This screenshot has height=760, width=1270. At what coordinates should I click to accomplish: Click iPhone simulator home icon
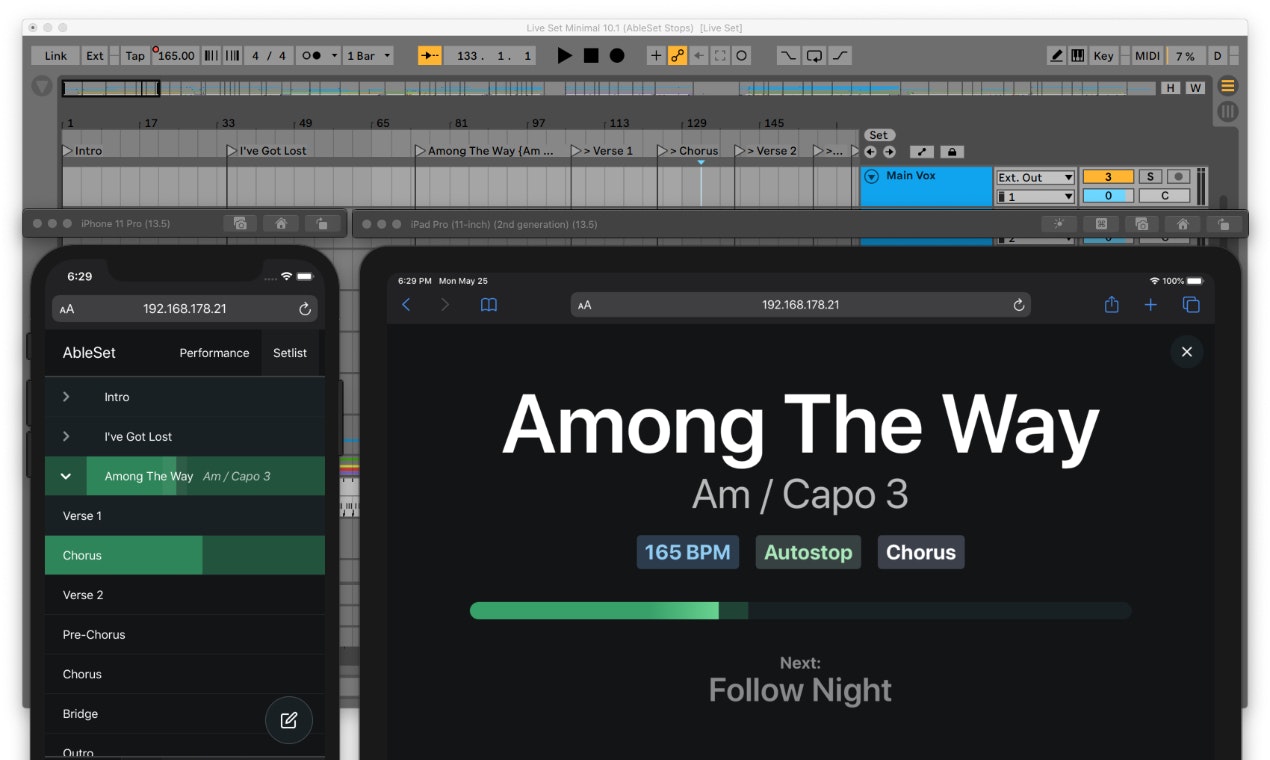[x=281, y=224]
